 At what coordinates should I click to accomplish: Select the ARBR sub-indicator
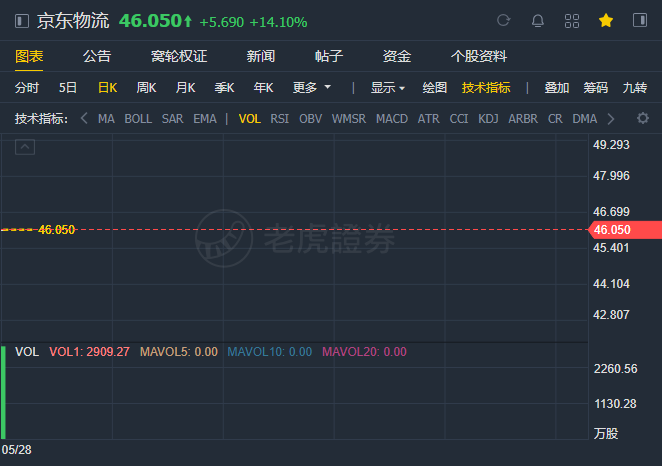[523, 119]
